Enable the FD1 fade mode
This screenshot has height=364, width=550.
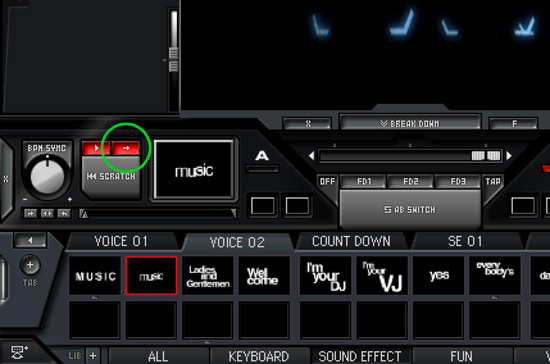[x=364, y=181]
